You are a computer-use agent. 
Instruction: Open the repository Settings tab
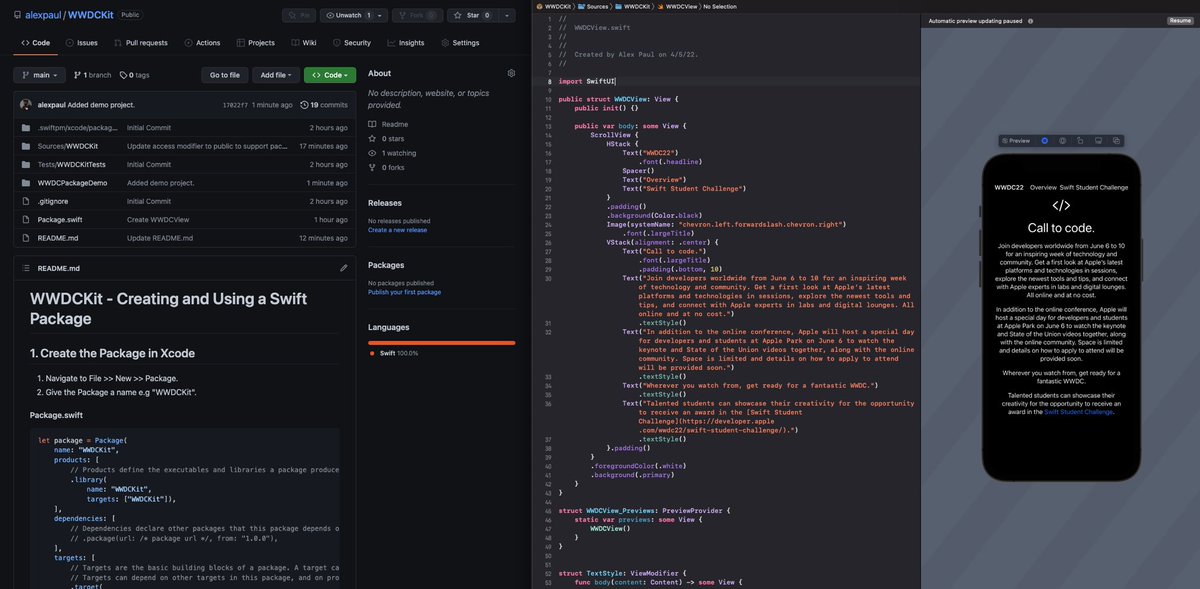[x=459, y=43]
